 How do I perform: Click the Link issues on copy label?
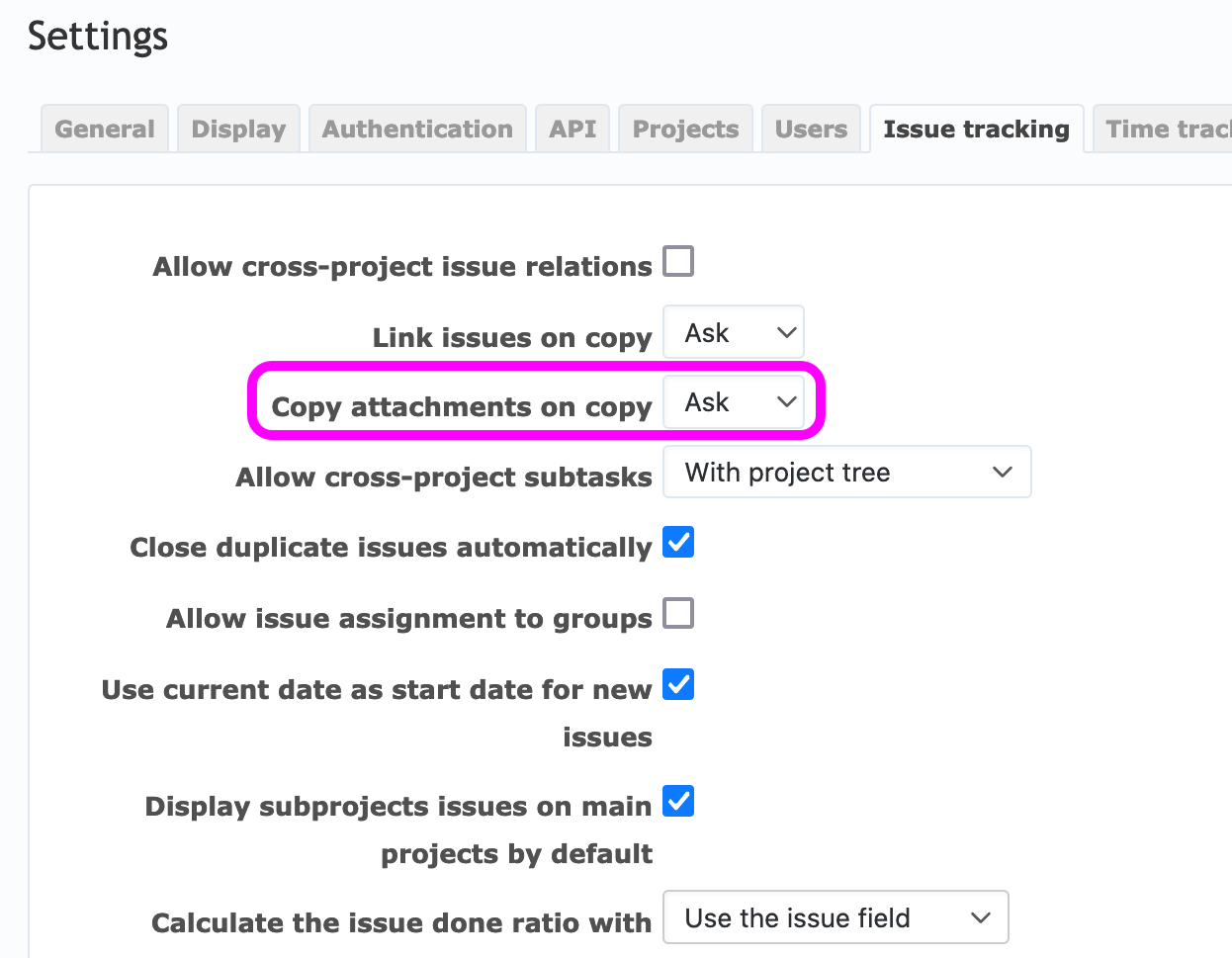click(512, 338)
